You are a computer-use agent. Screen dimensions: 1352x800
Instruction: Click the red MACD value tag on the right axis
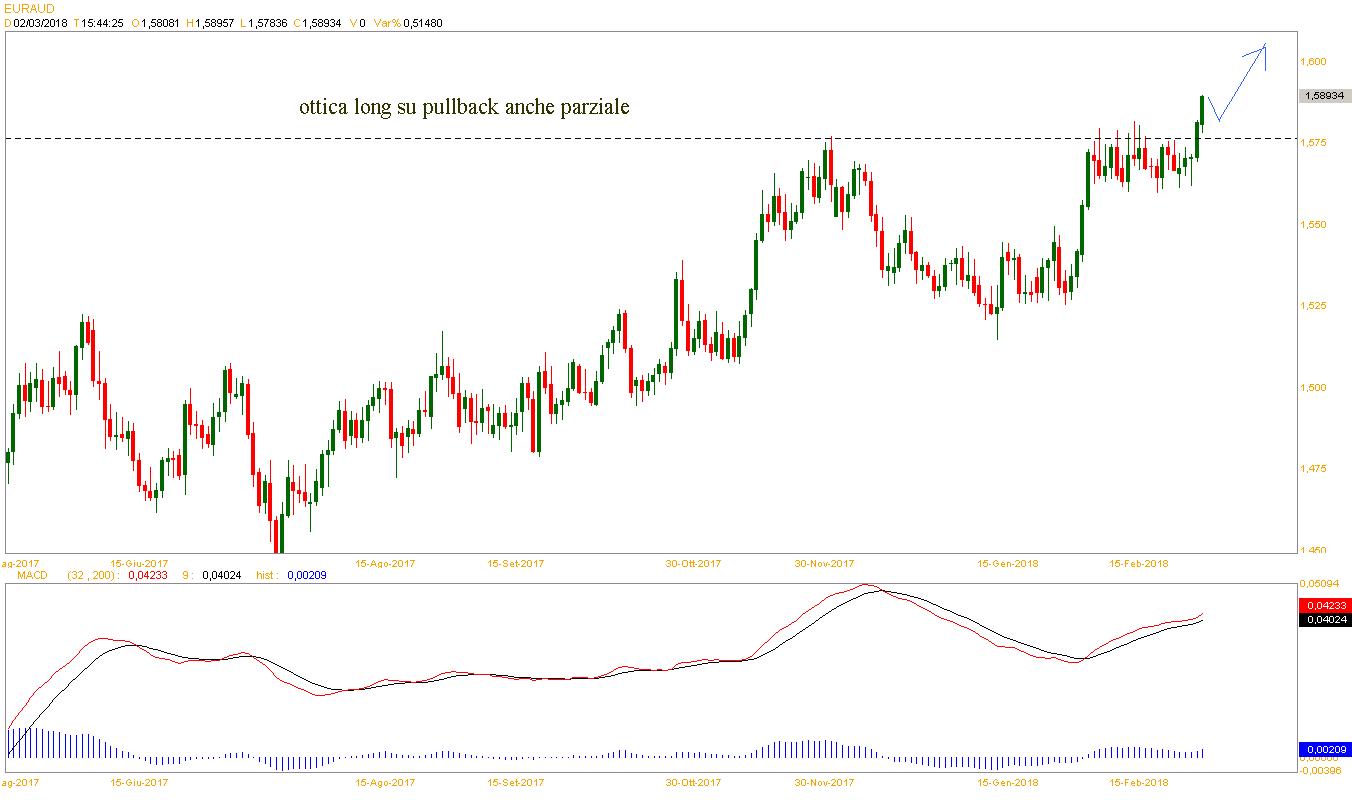pyautogui.click(x=1323, y=605)
